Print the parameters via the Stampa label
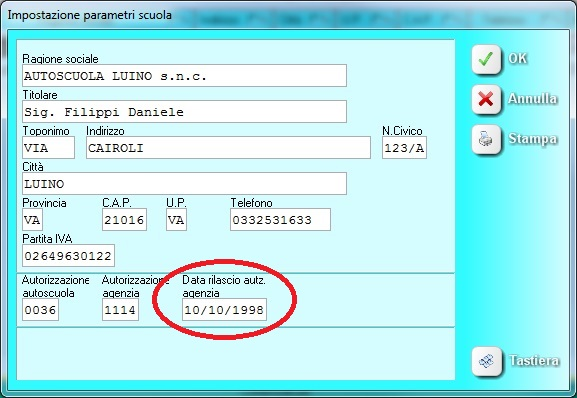 click(x=532, y=139)
